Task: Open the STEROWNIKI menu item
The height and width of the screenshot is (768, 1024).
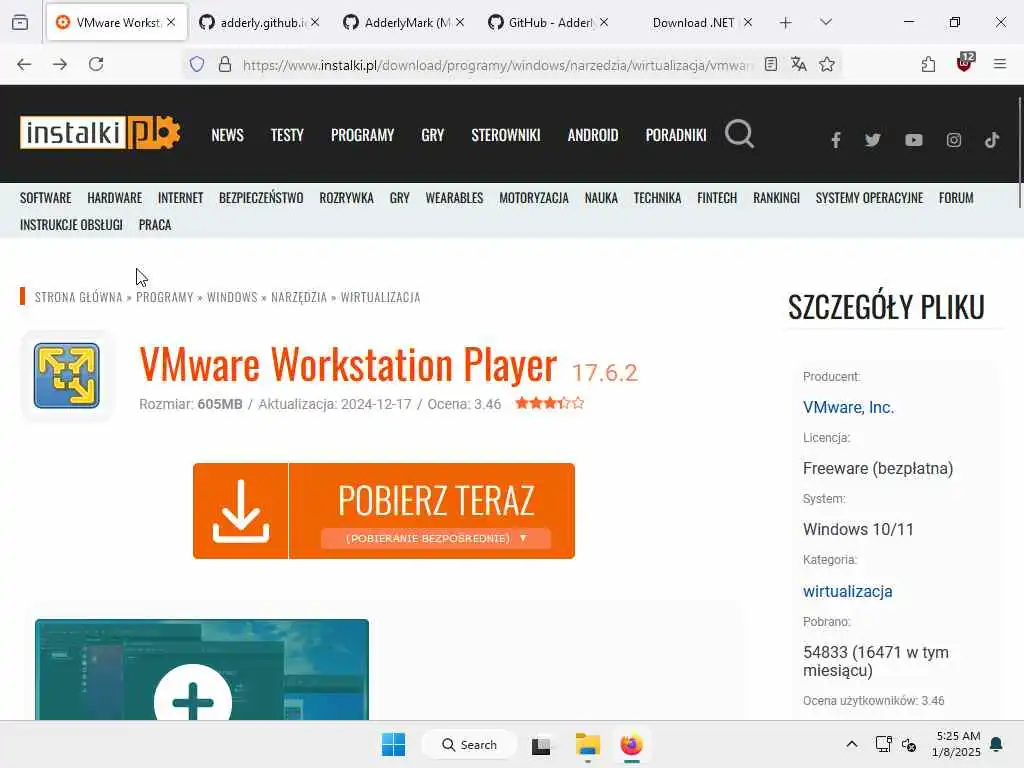Action: click(505, 135)
